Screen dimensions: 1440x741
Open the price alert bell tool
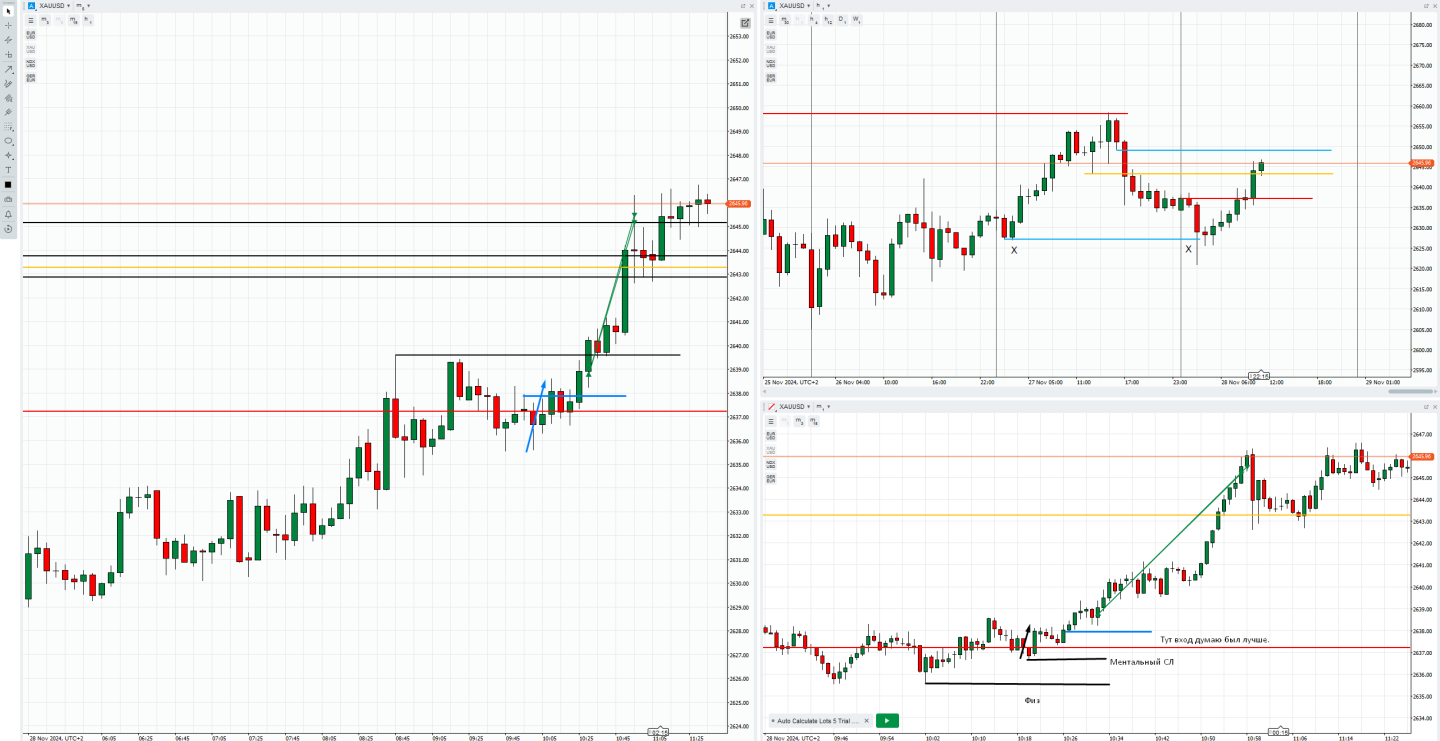8,214
